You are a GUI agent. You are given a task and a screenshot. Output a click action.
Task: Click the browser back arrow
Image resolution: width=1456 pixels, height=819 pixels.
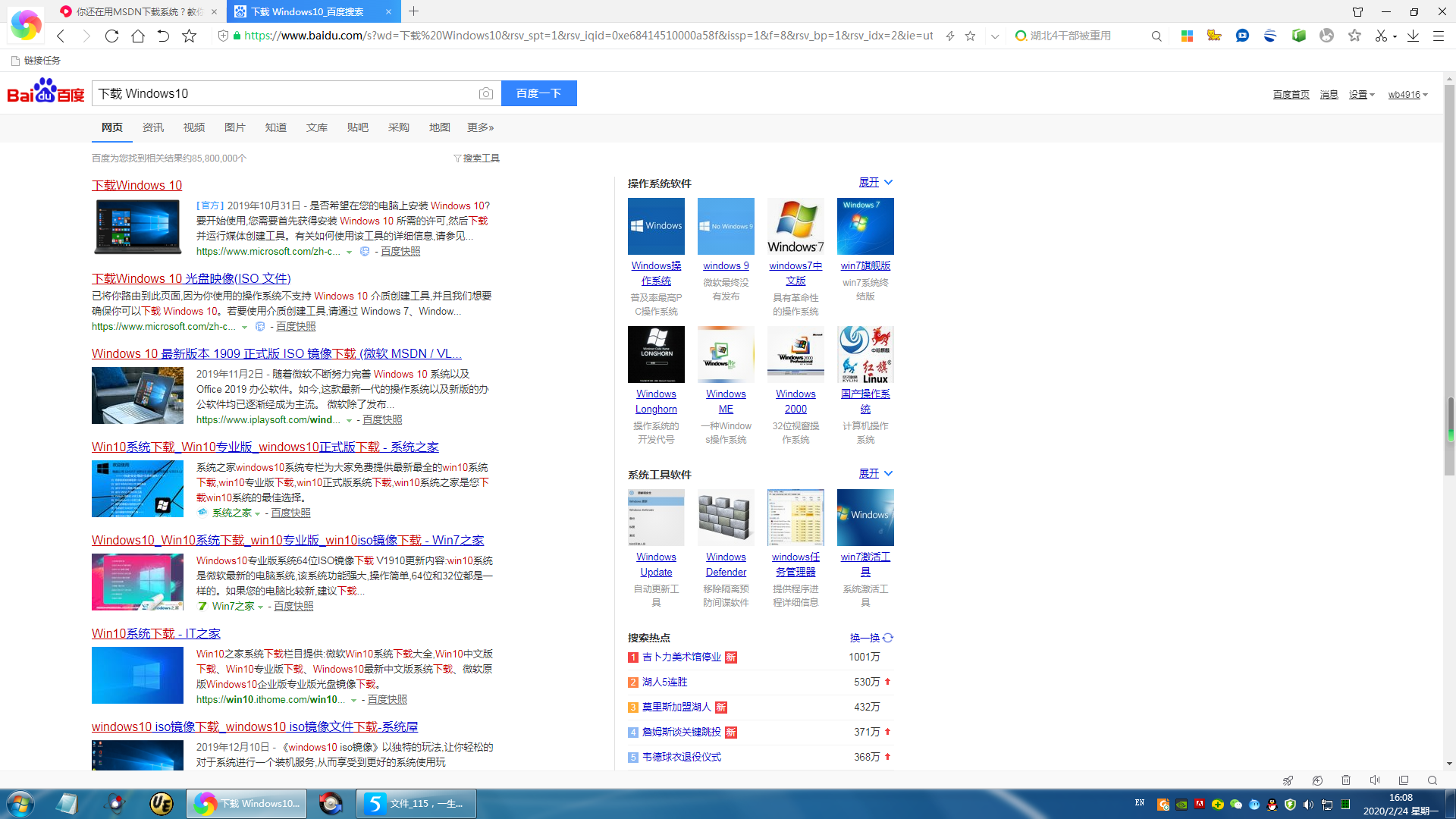(x=61, y=36)
